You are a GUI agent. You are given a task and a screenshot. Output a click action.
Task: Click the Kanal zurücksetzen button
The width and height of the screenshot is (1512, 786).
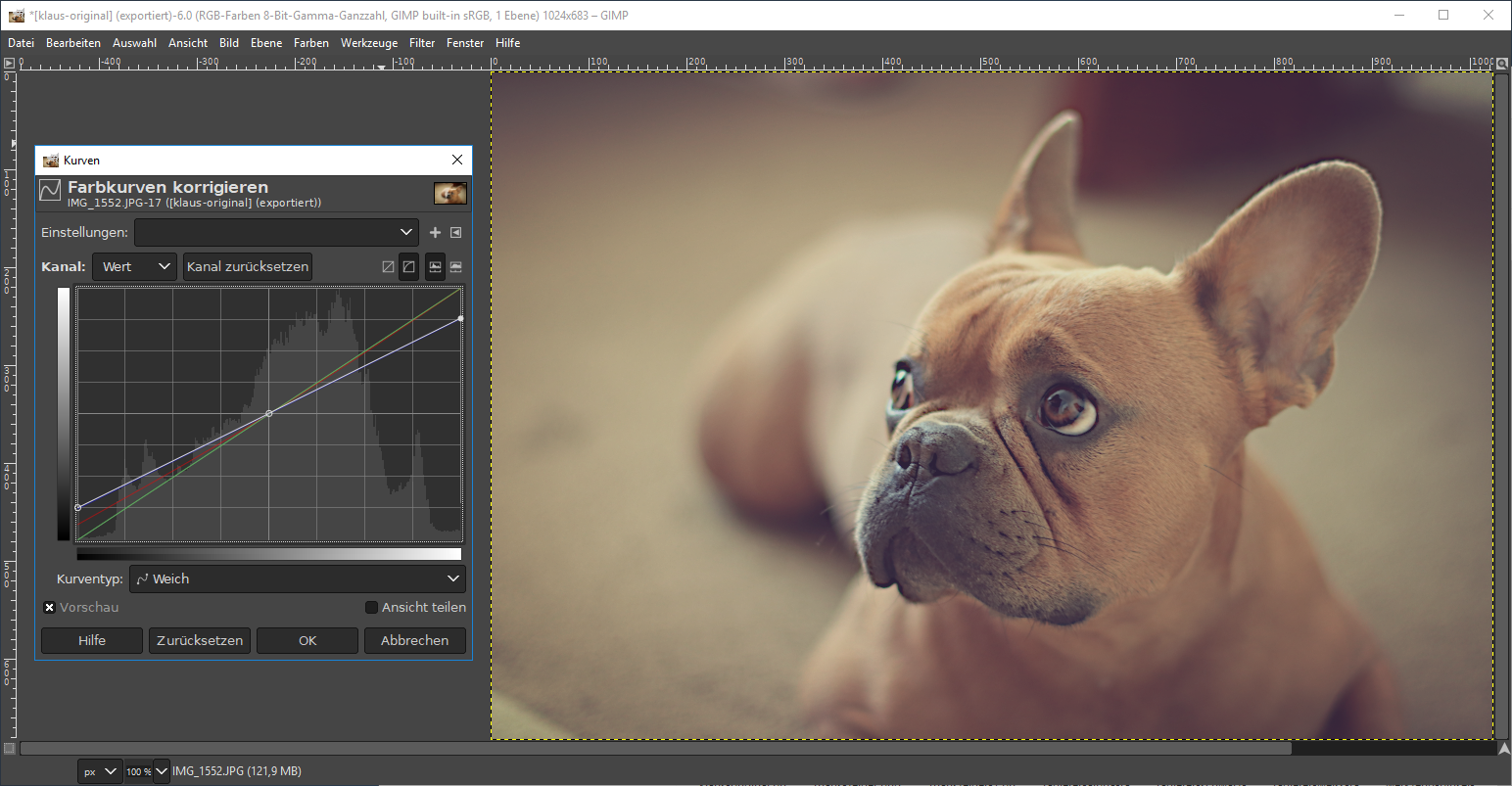248,267
